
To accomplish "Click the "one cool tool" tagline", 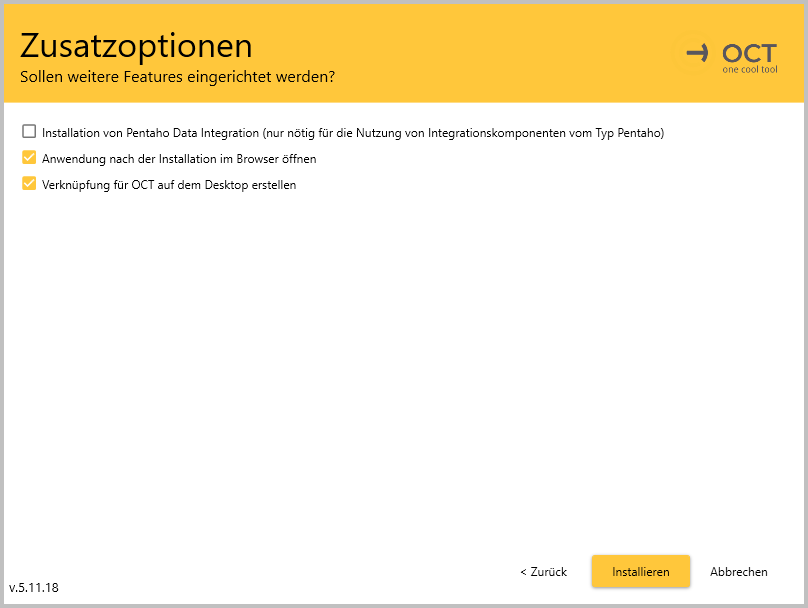I will [x=749, y=70].
